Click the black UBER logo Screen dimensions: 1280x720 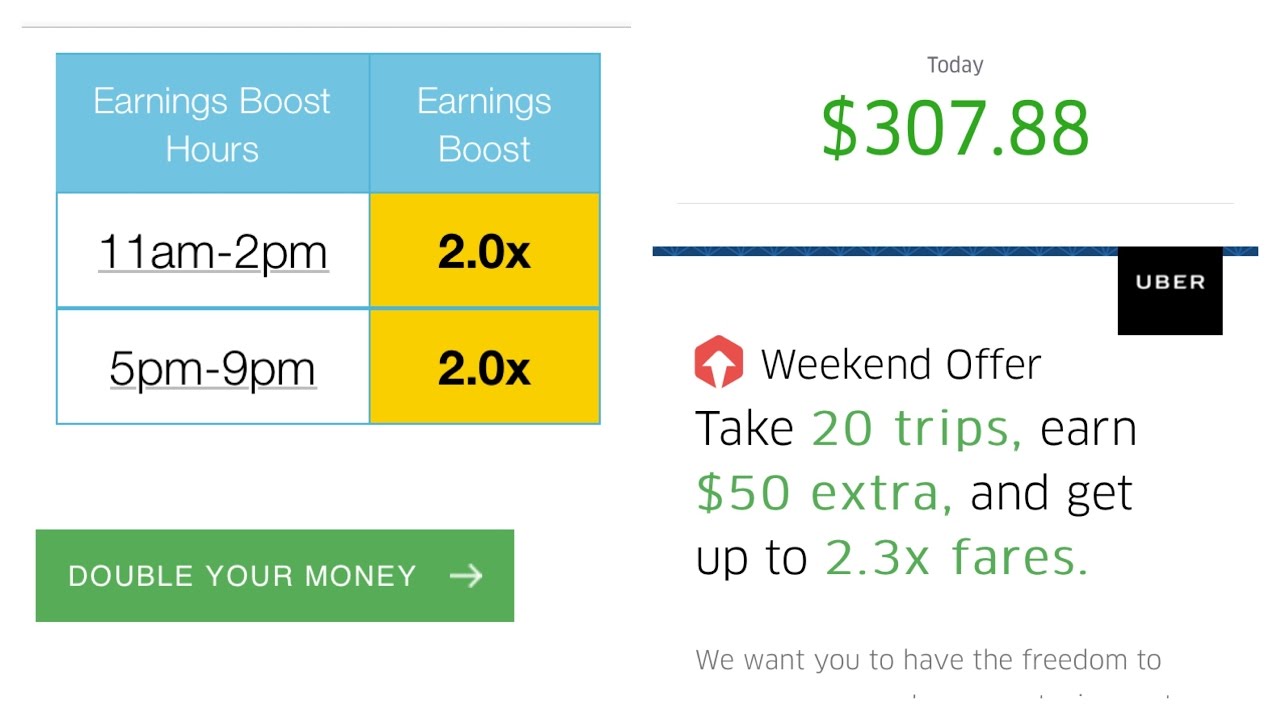[x=1169, y=283]
